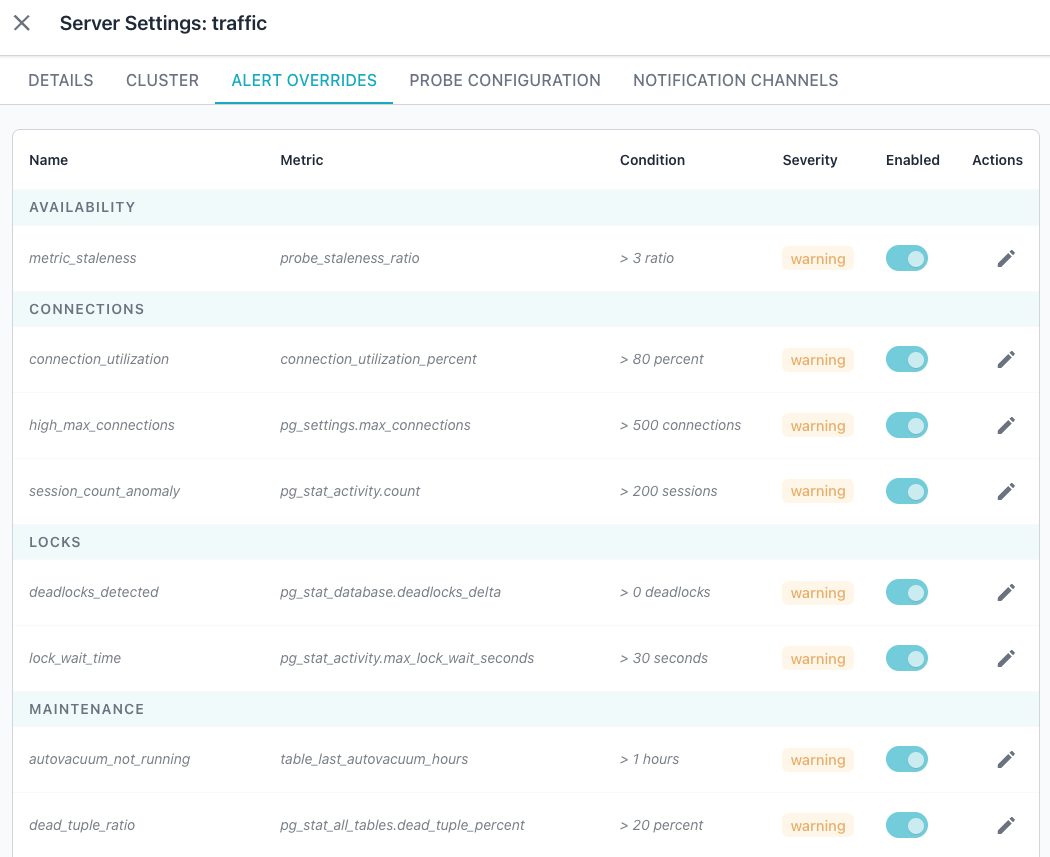
Task: Click the CONNECTIONS group heading
Action: pyautogui.click(x=86, y=309)
